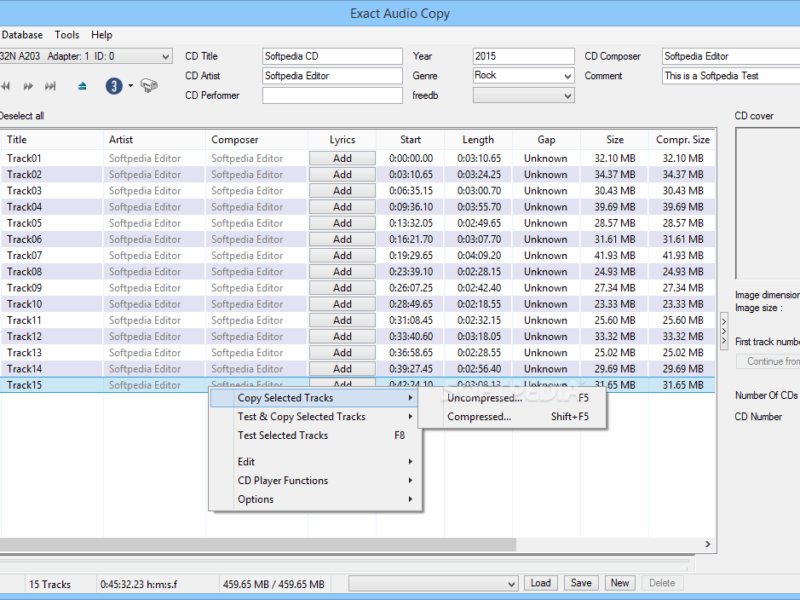
Task: Choose Uncompressed... from the submenu
Action: pyautogui.click(x=484, y=398)
